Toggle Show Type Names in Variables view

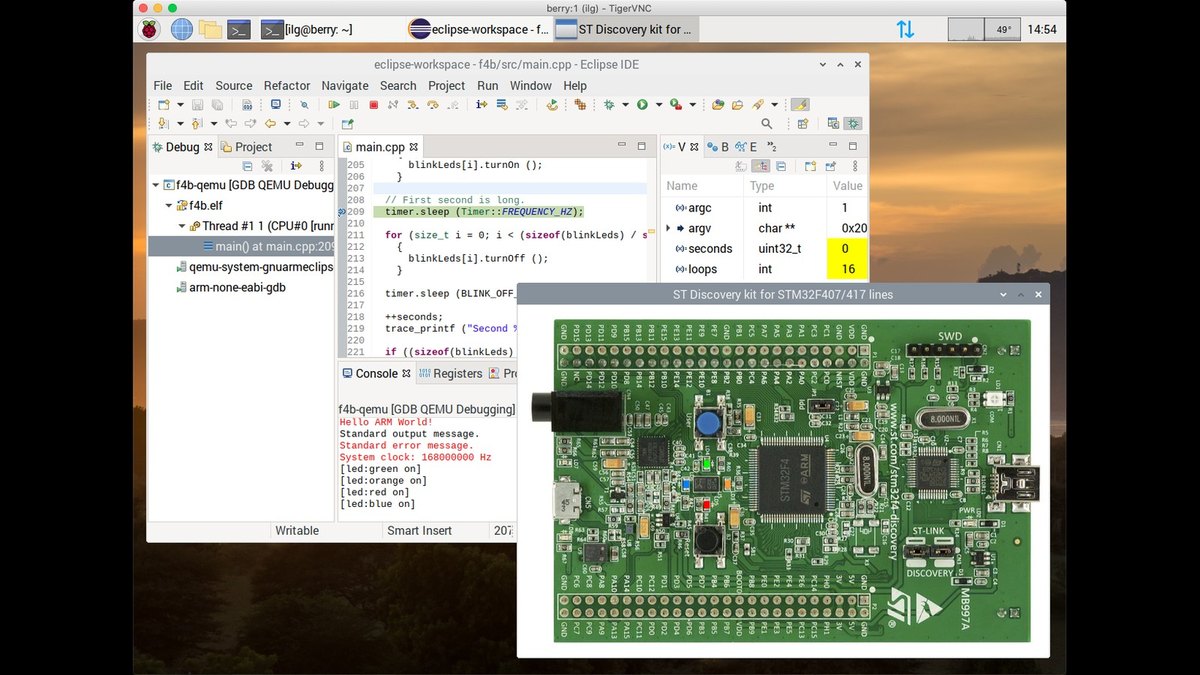740,166
